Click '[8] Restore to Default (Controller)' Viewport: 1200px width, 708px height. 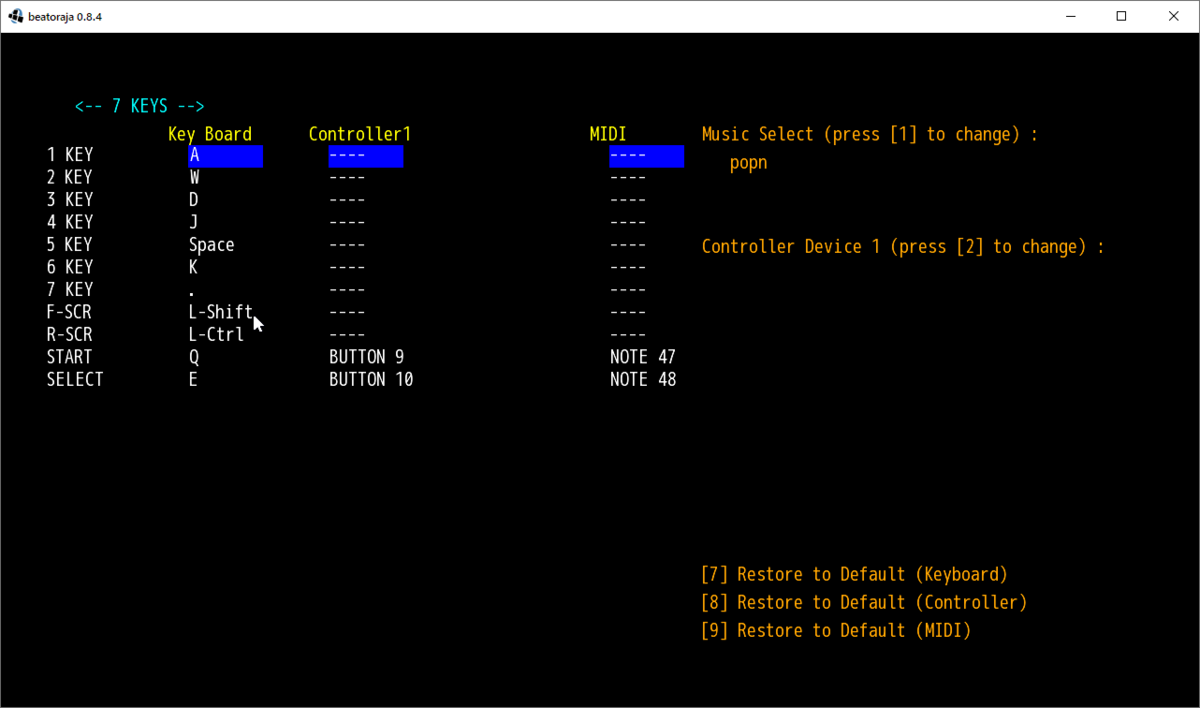(864, 602)
